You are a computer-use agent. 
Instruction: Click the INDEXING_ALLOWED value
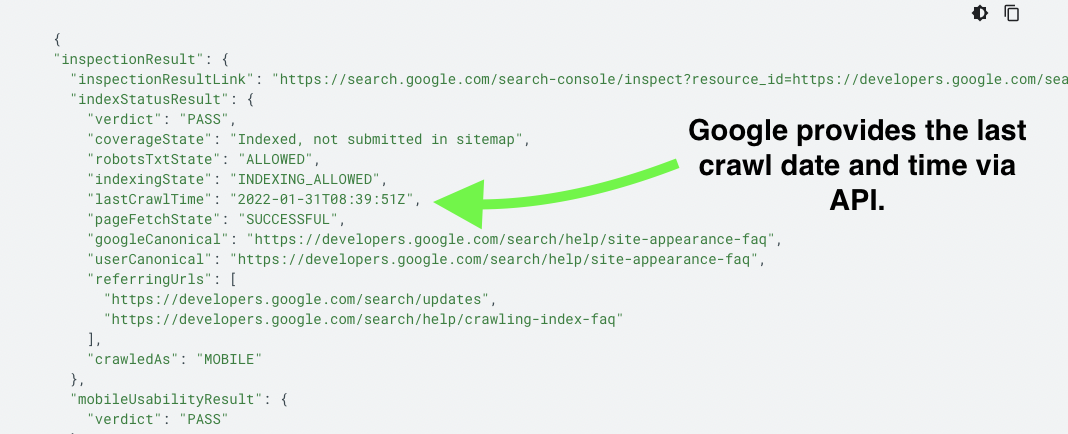(x=304, y=179)
